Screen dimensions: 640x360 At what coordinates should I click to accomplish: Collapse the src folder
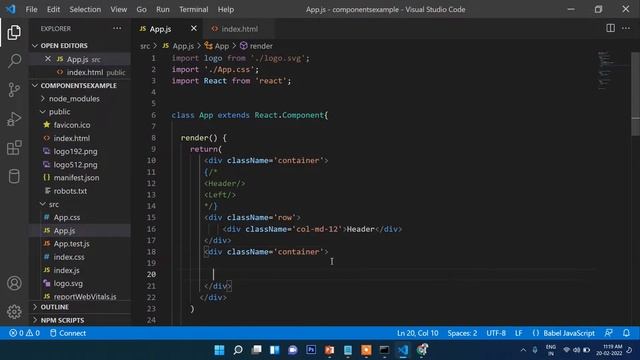80,204
